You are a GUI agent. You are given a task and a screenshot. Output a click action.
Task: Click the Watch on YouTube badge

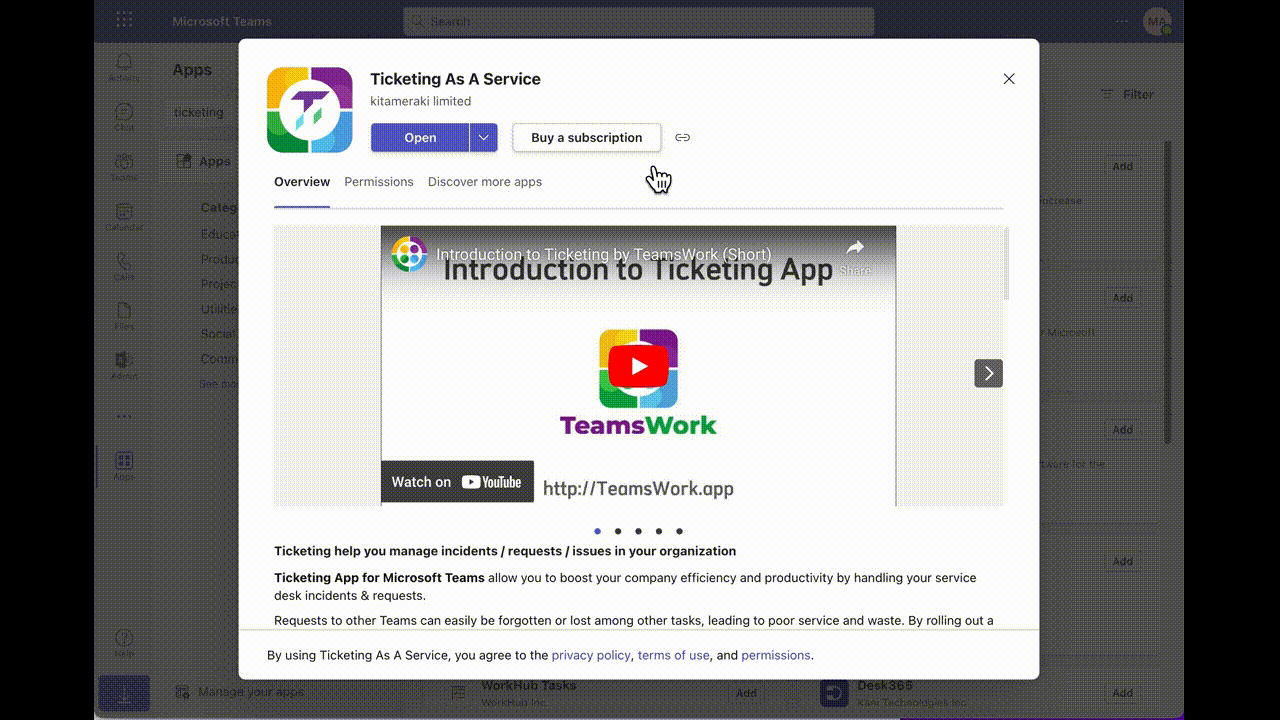457,482
